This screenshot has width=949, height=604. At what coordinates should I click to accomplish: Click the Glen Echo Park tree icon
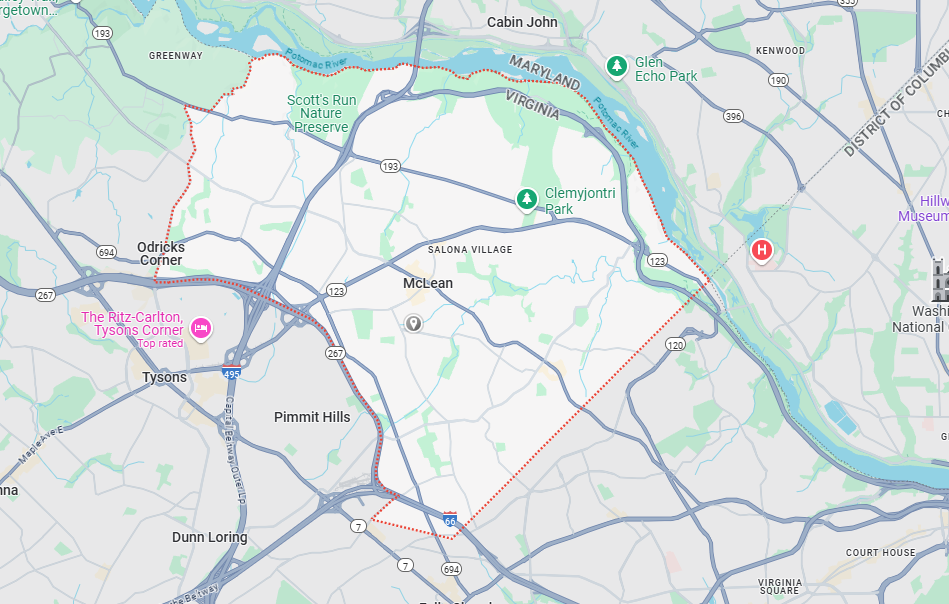click(617, 67)
